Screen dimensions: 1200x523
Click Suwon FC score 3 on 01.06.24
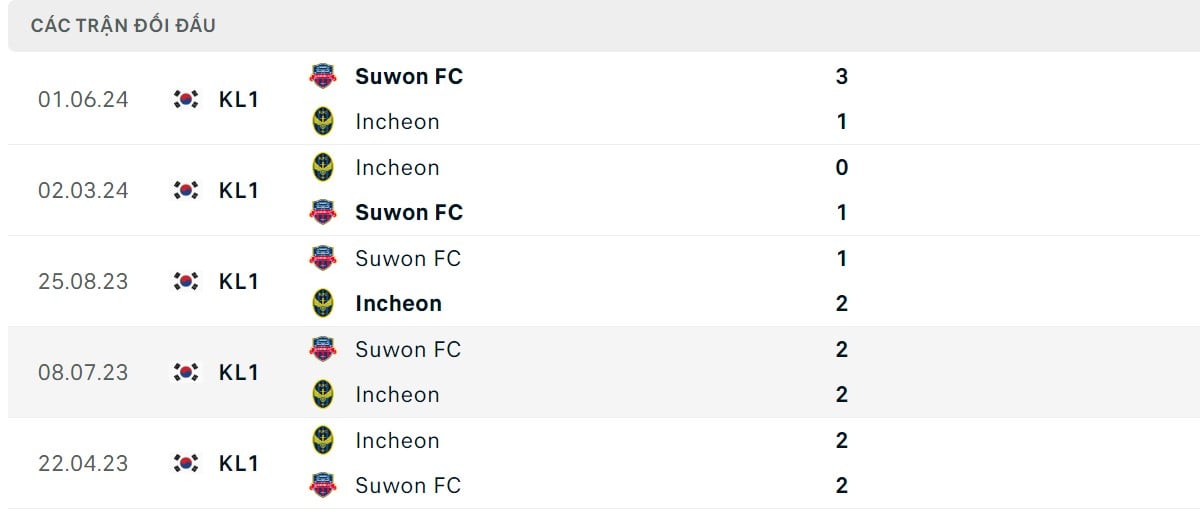pyautogui.click(x=841, y=76)
